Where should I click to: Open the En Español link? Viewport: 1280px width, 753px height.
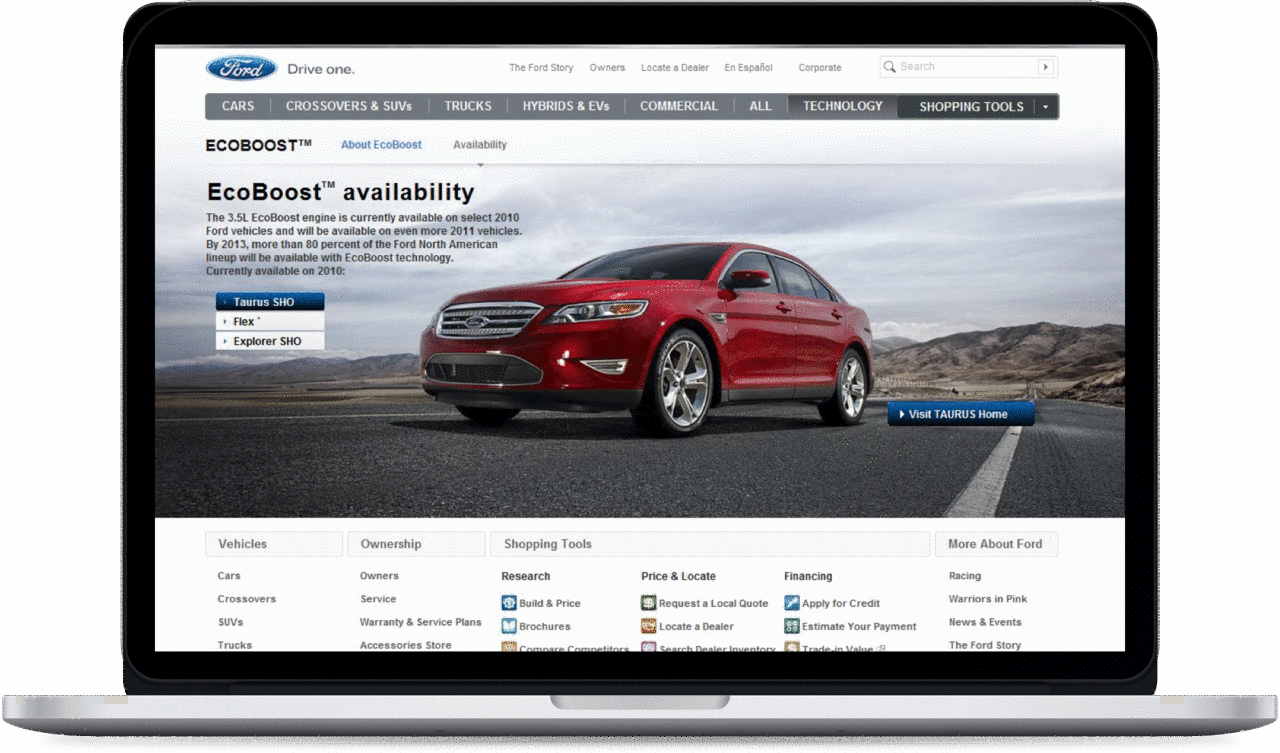click(x=748, y=68)
